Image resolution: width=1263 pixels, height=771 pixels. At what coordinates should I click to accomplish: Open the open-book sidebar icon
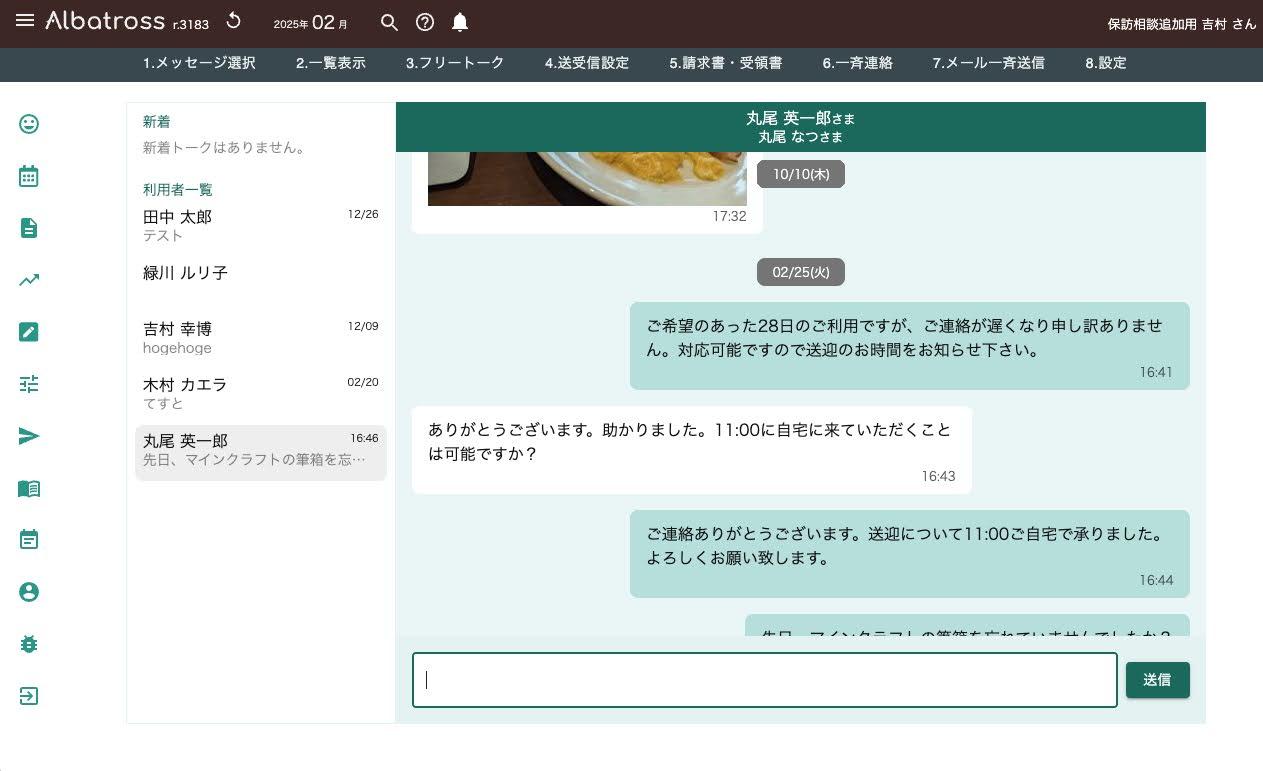click(29, 488)
